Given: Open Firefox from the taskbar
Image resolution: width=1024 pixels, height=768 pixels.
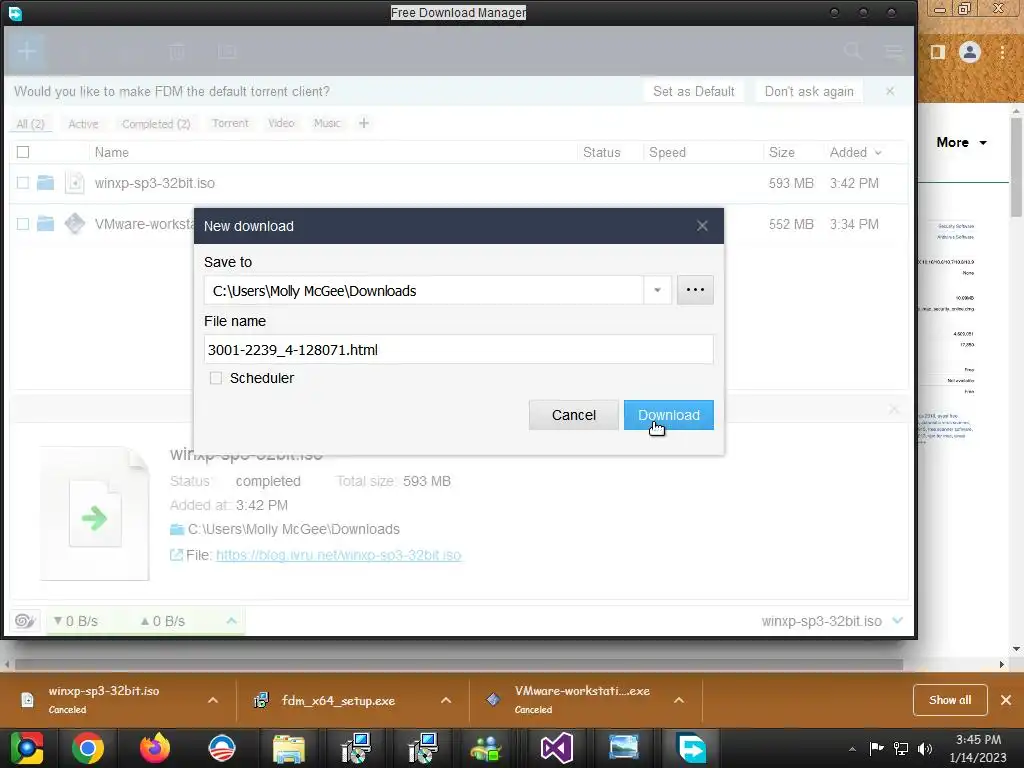Looking at the screenshot, I should click(x=155, y=748).
